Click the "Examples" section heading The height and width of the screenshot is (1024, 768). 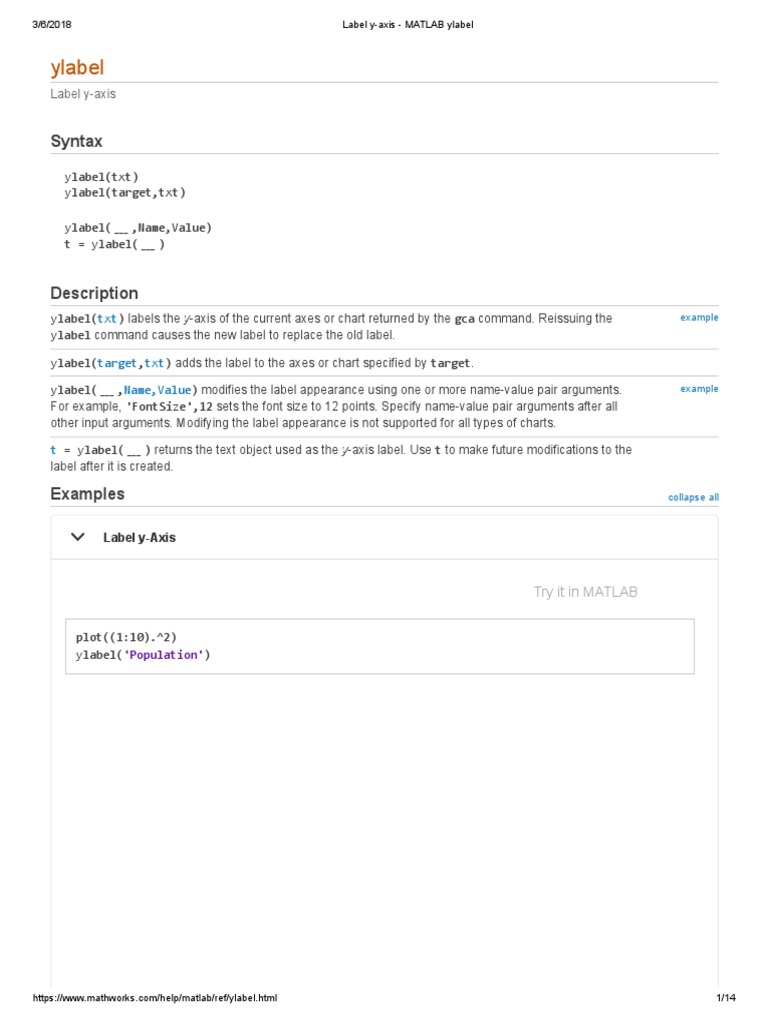pos(88,494)
